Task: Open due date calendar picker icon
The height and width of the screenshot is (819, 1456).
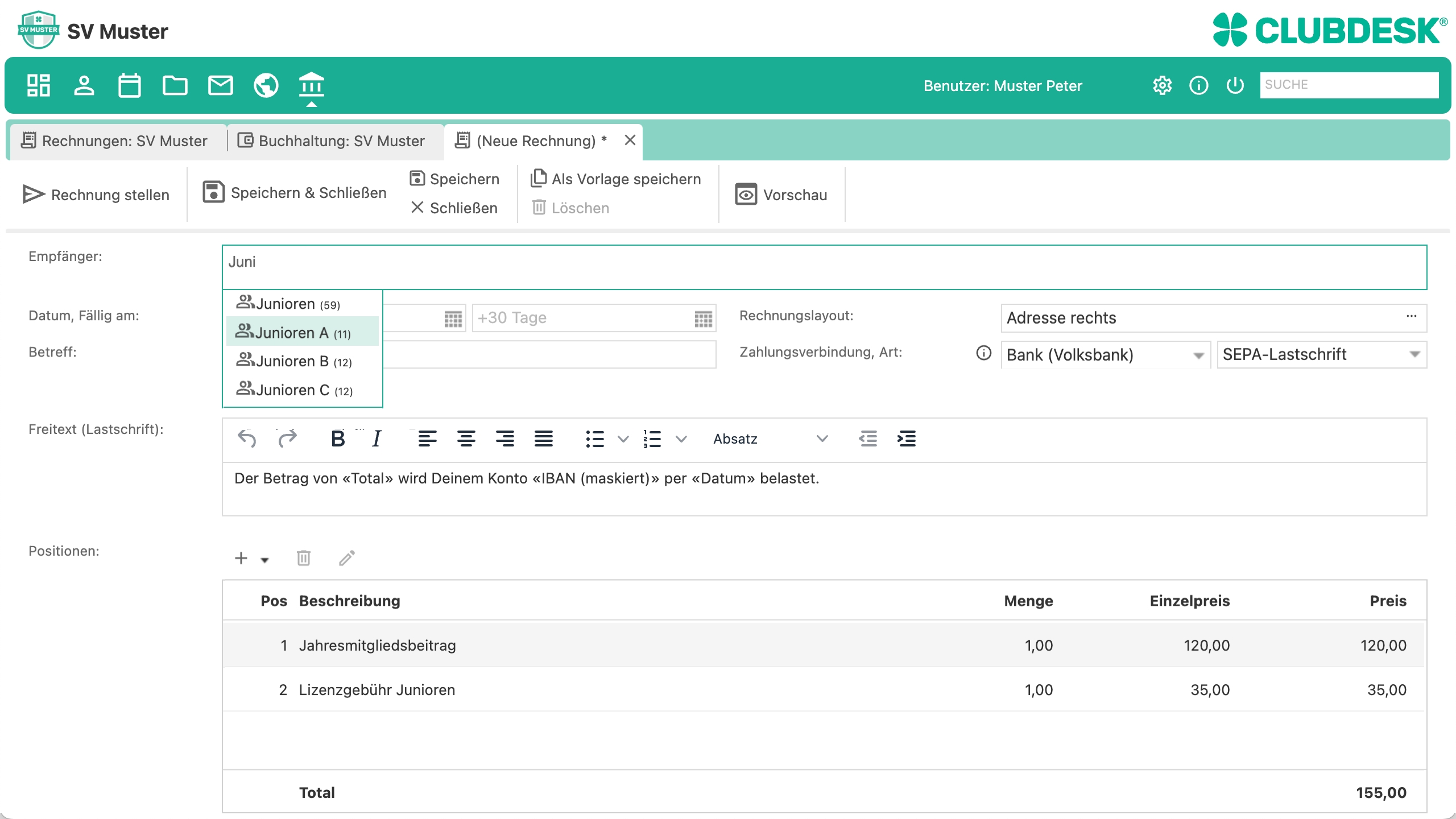Action: pos(703,318)
